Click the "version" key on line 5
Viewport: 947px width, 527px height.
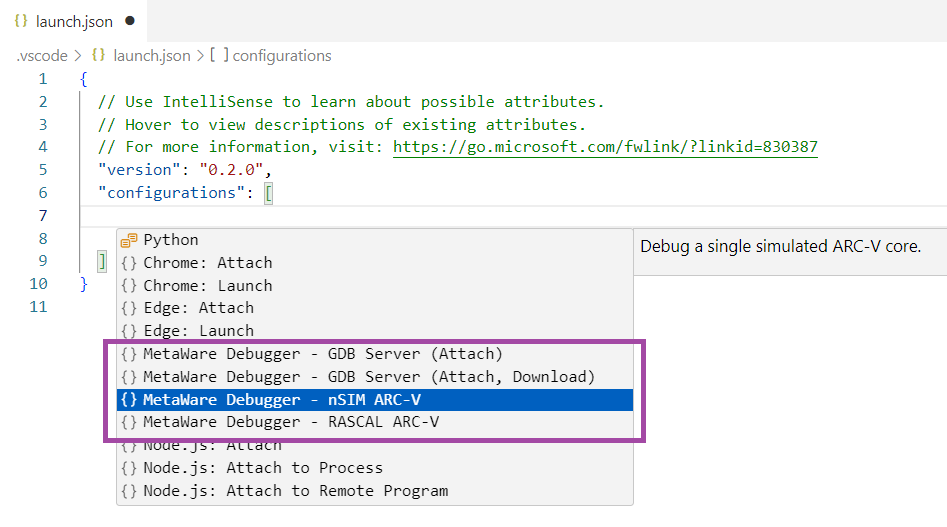pos(139,170)
